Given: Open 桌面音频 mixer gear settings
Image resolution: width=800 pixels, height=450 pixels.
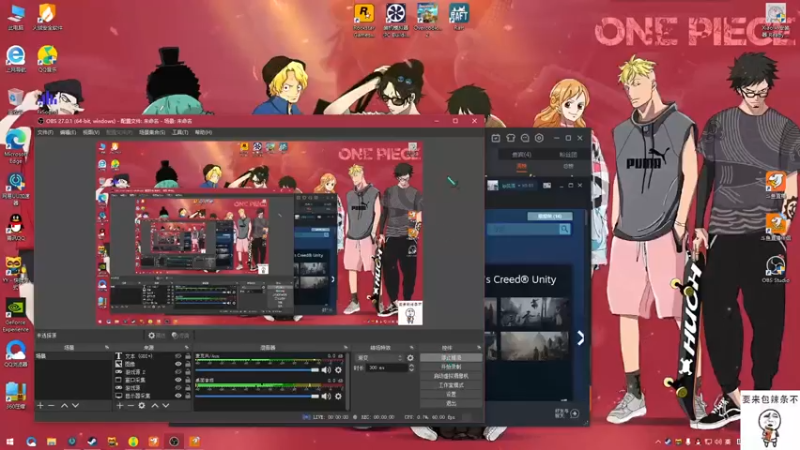Looking at the screenshot, I should [338, 396].
